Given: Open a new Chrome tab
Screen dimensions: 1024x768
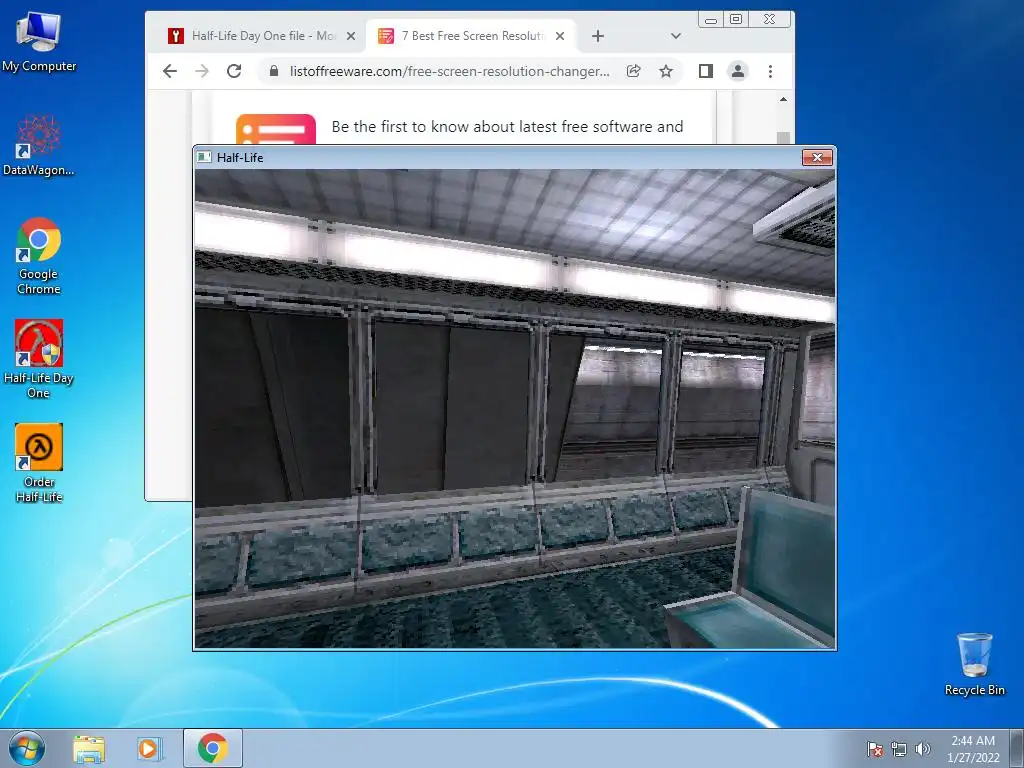Looking at the screenshot, I should (x=598, y=36).
